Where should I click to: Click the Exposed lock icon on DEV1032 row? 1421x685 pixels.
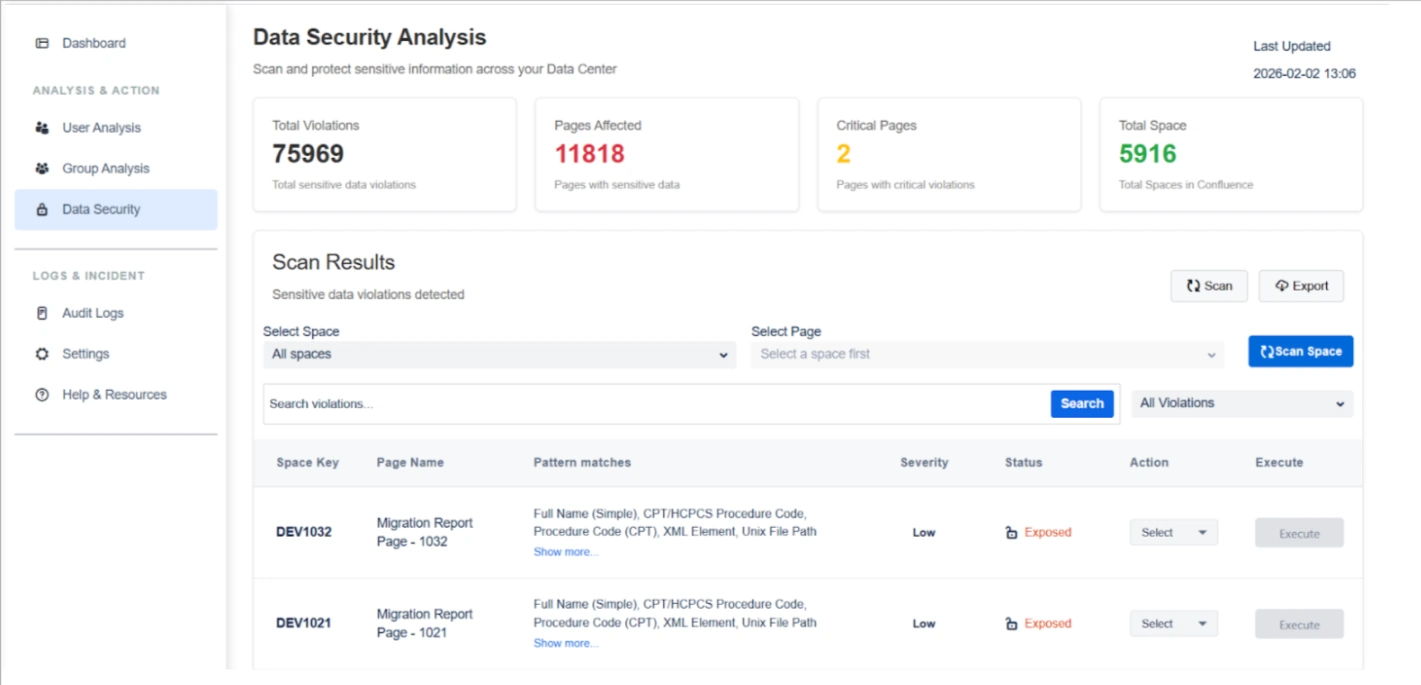click(1009, 532)
